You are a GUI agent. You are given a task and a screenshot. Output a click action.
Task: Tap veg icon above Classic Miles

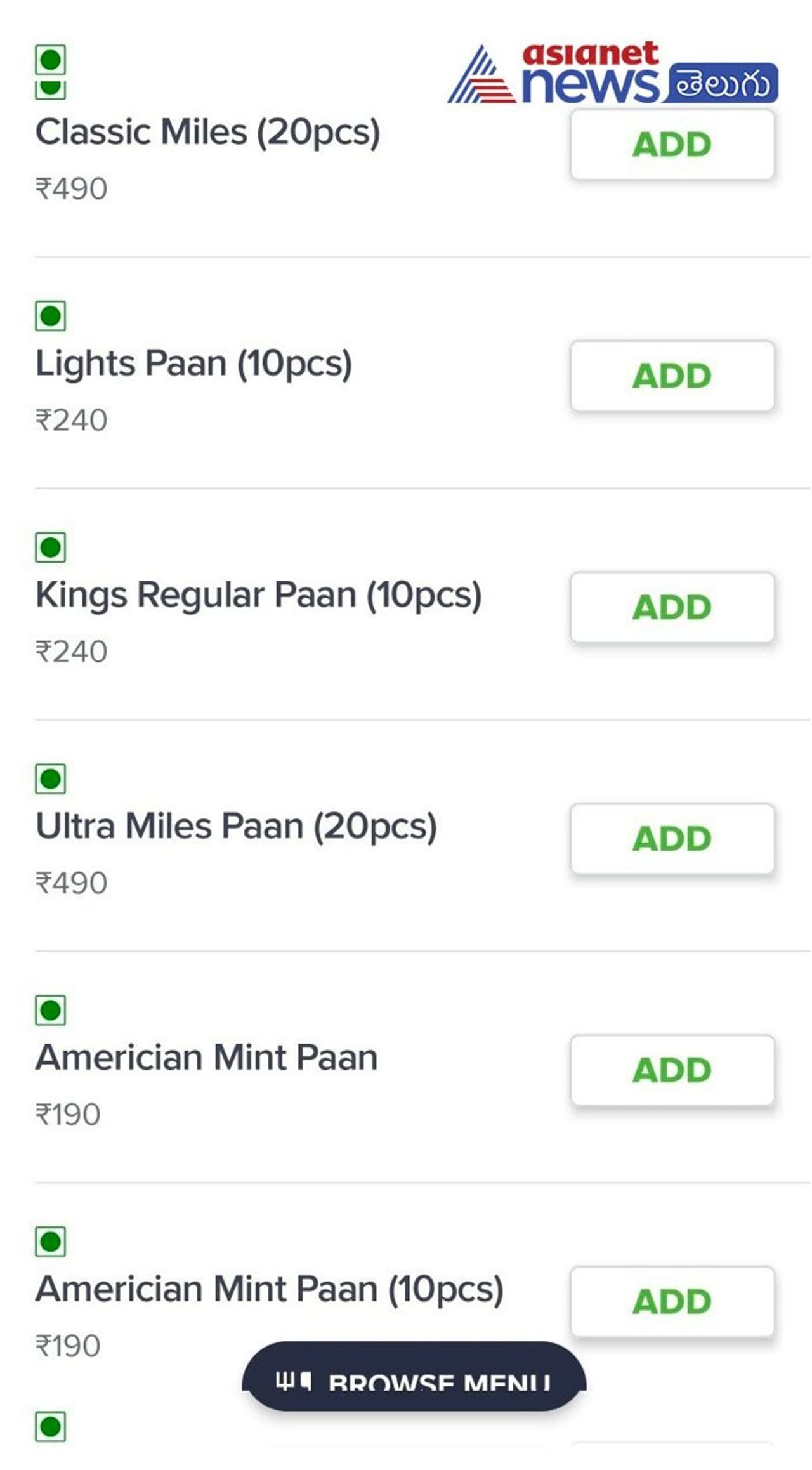[50, 61]
